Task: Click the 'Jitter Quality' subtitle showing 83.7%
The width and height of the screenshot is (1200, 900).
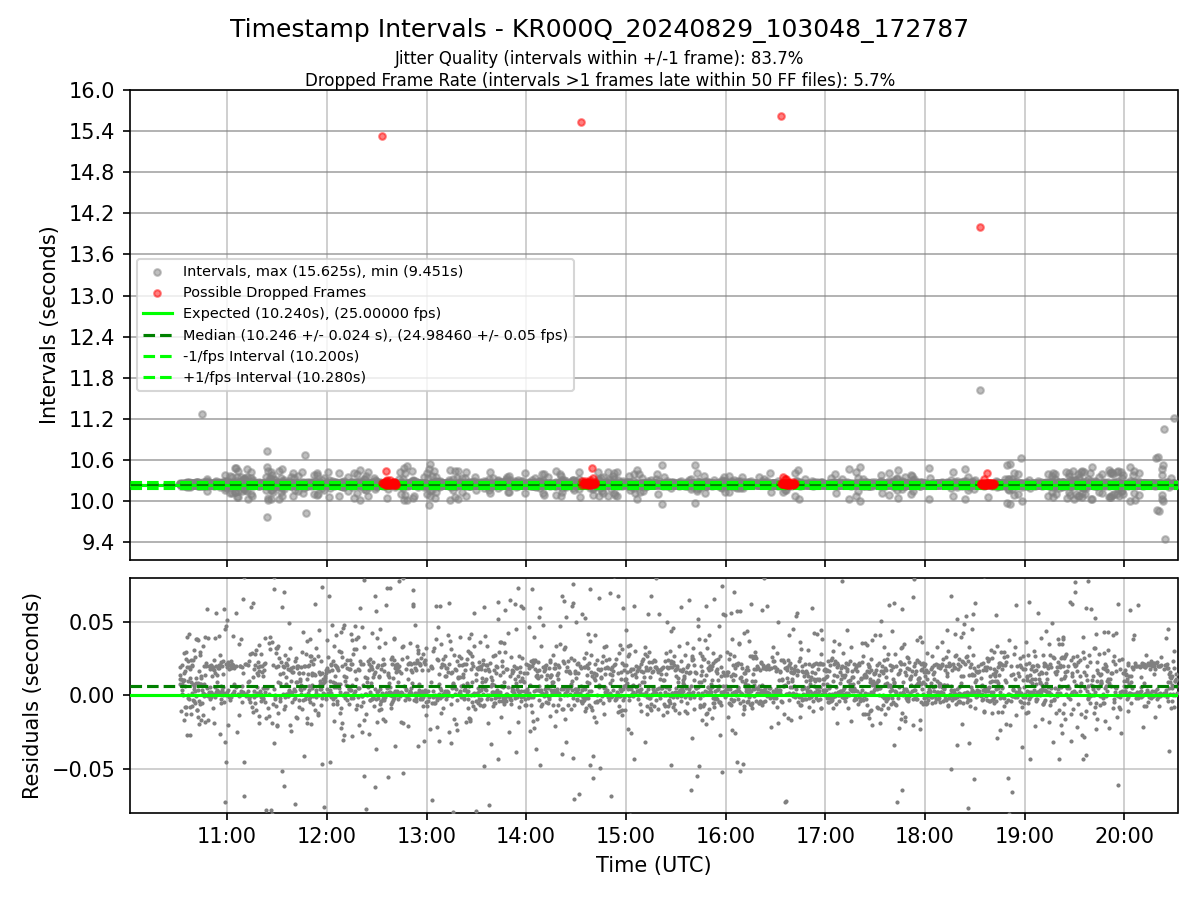Action: (x=599, y=58)
